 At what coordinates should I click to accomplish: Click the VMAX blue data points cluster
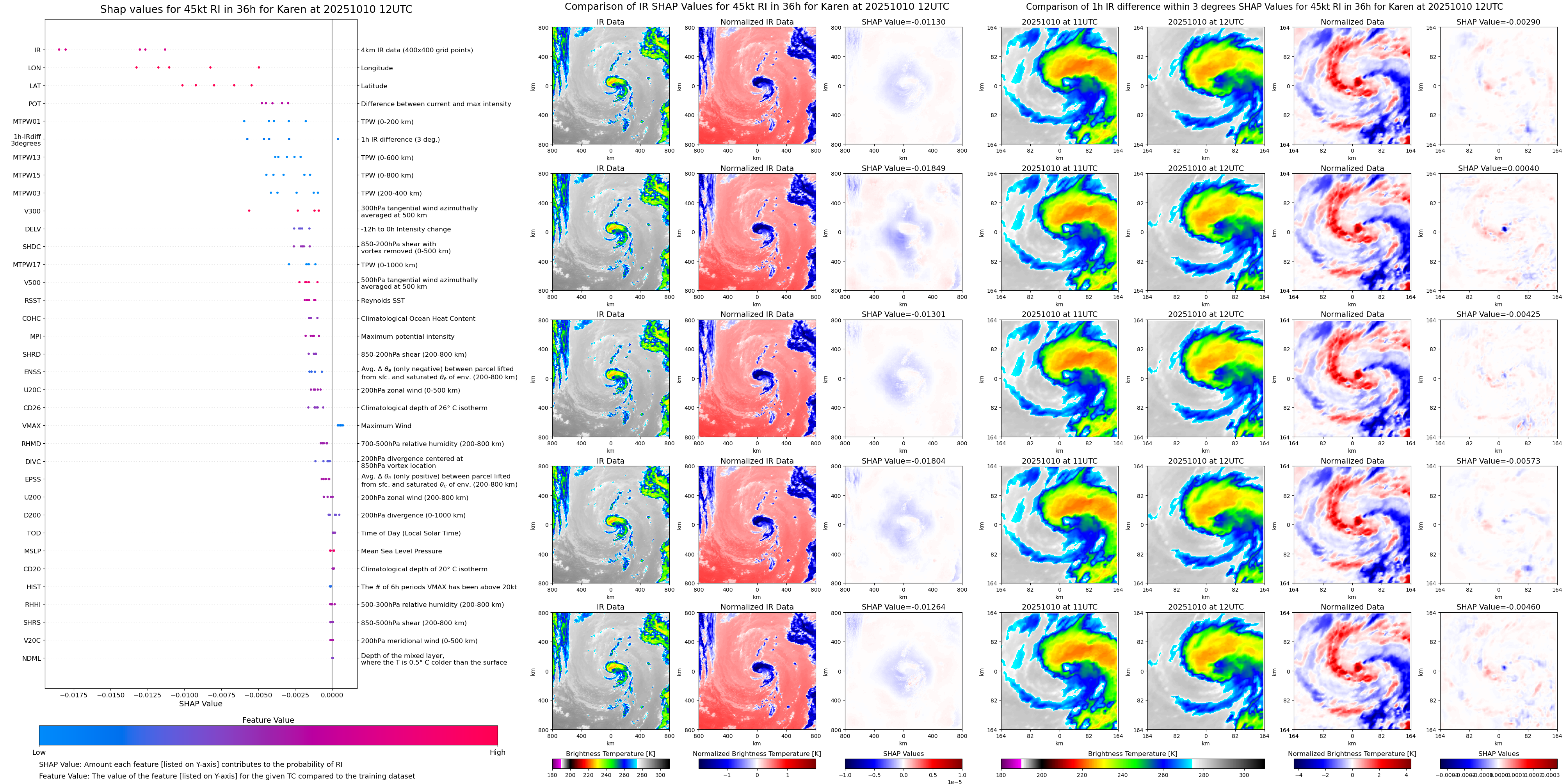coord(340,425)
